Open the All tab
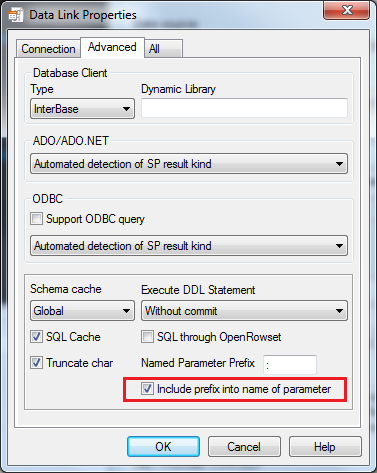 click(x=164, y=49)
